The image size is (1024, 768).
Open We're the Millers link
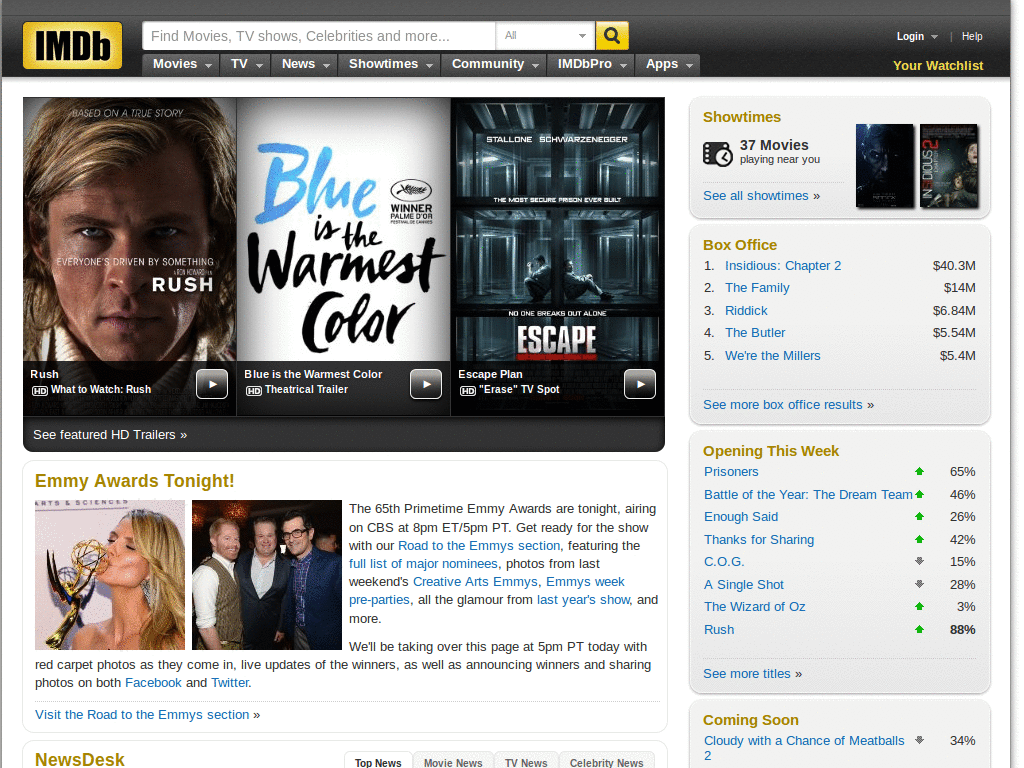pyautogui.click(x=773, y=355)
